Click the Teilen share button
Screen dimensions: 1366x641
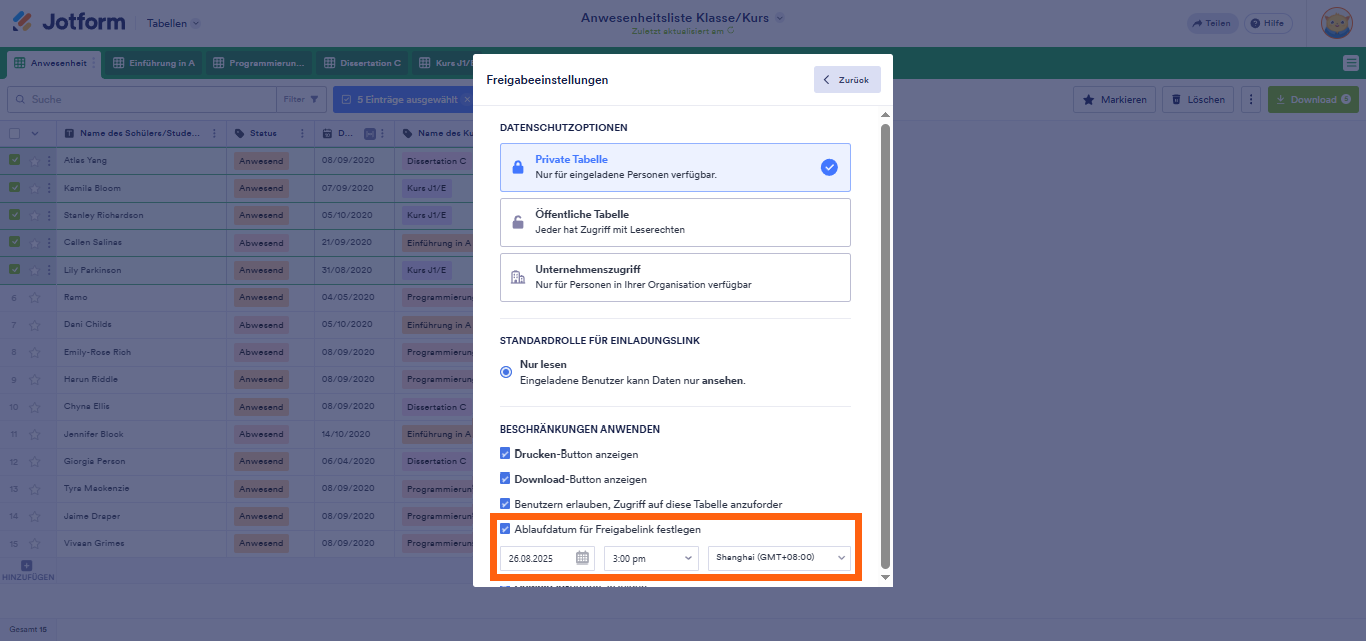pyautogui.click(x=1212, y=23)
